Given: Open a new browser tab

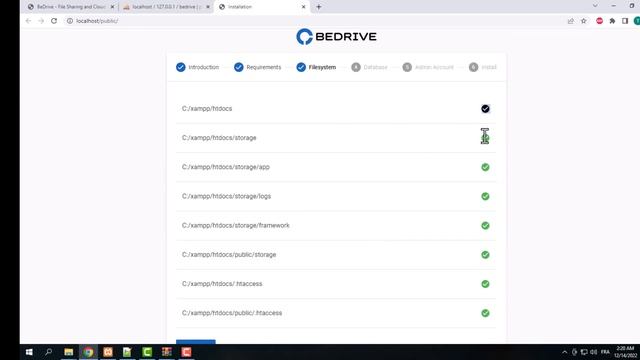Looking at the screenshot, I should coord(319,7).
